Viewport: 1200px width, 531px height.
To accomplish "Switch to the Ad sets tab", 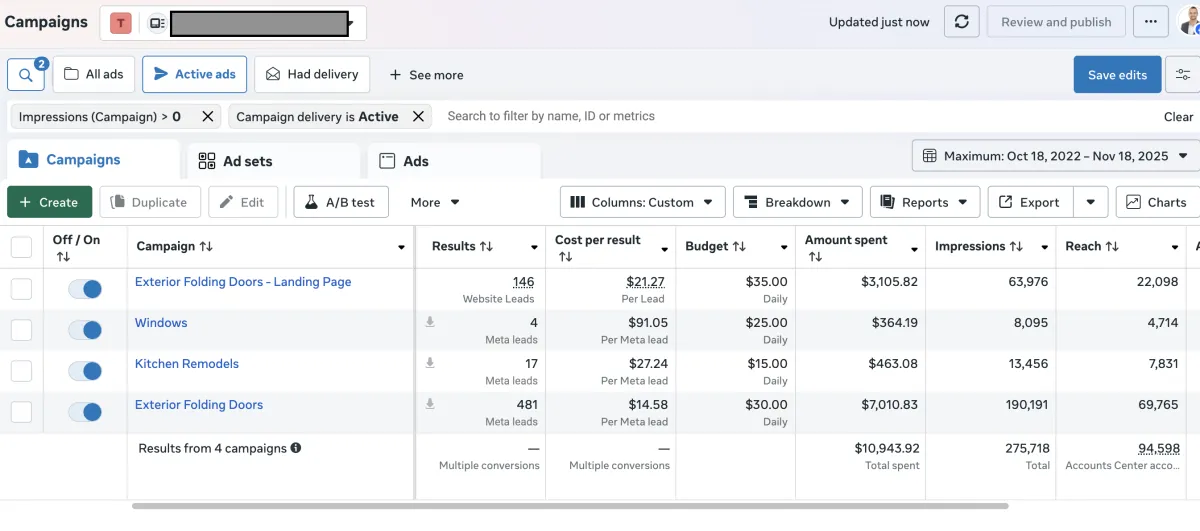I will click(247, 161).
